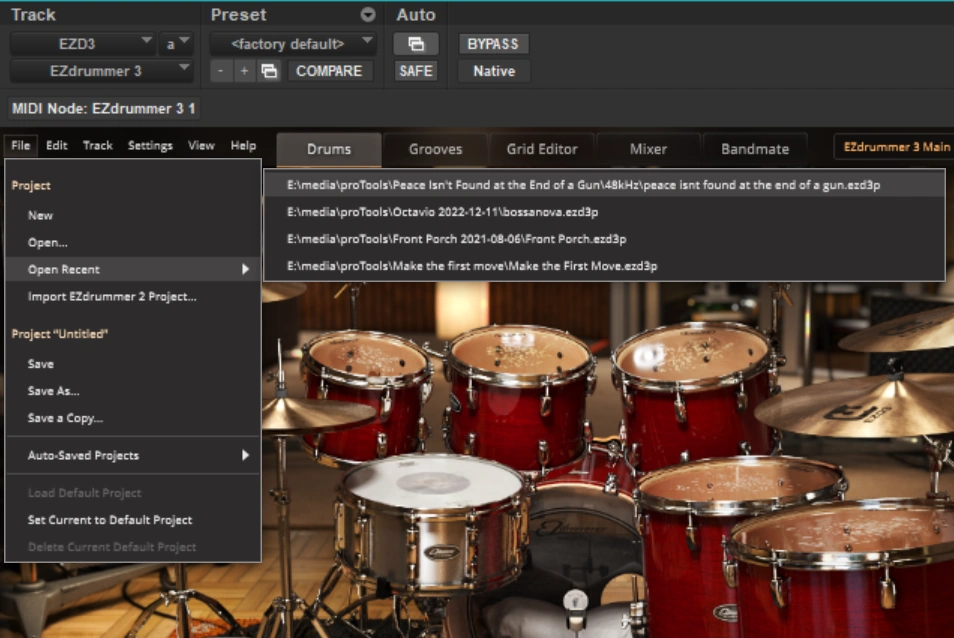Click the next preset plus icon

244,71
